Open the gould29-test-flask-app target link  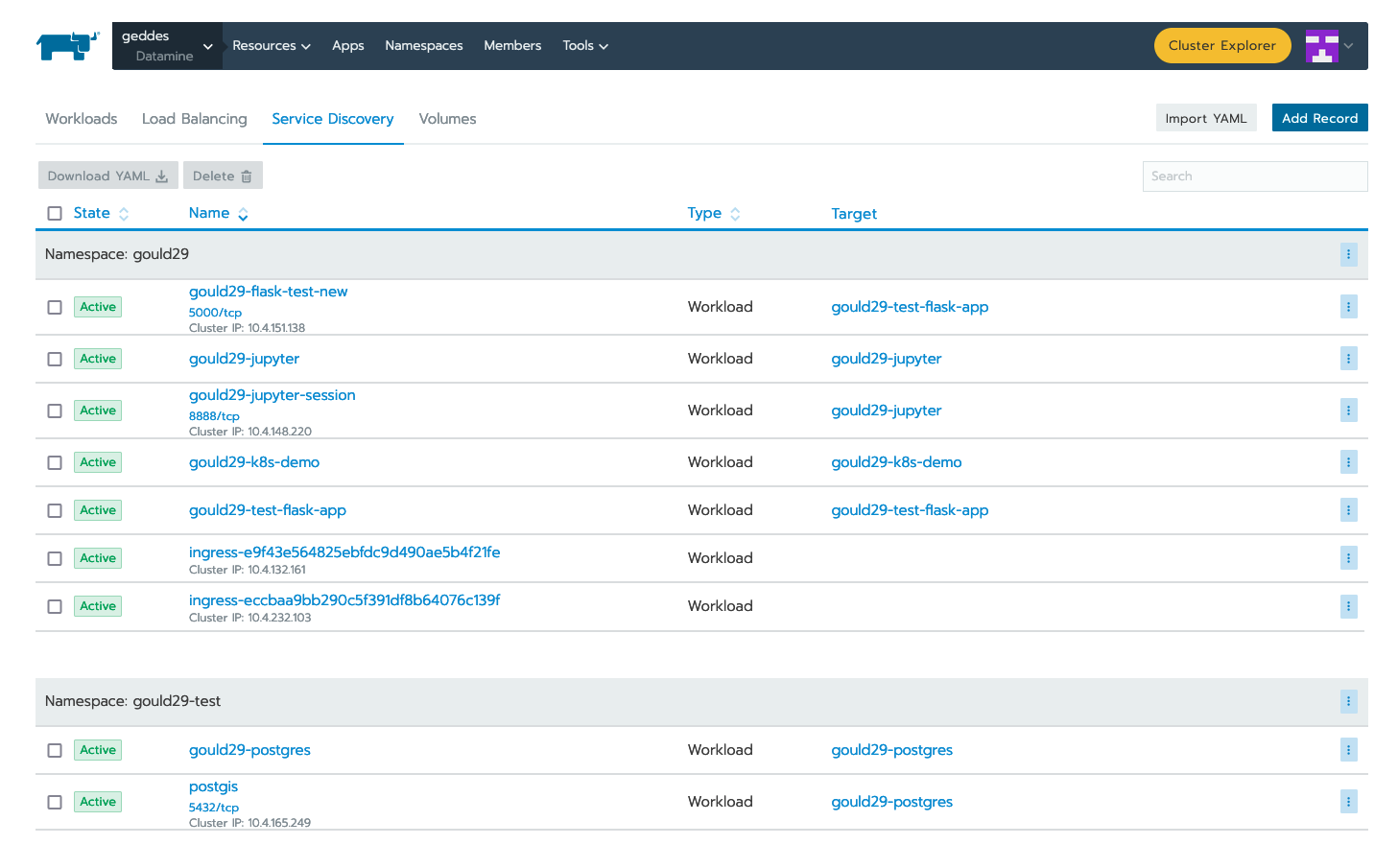pos(909,509)
